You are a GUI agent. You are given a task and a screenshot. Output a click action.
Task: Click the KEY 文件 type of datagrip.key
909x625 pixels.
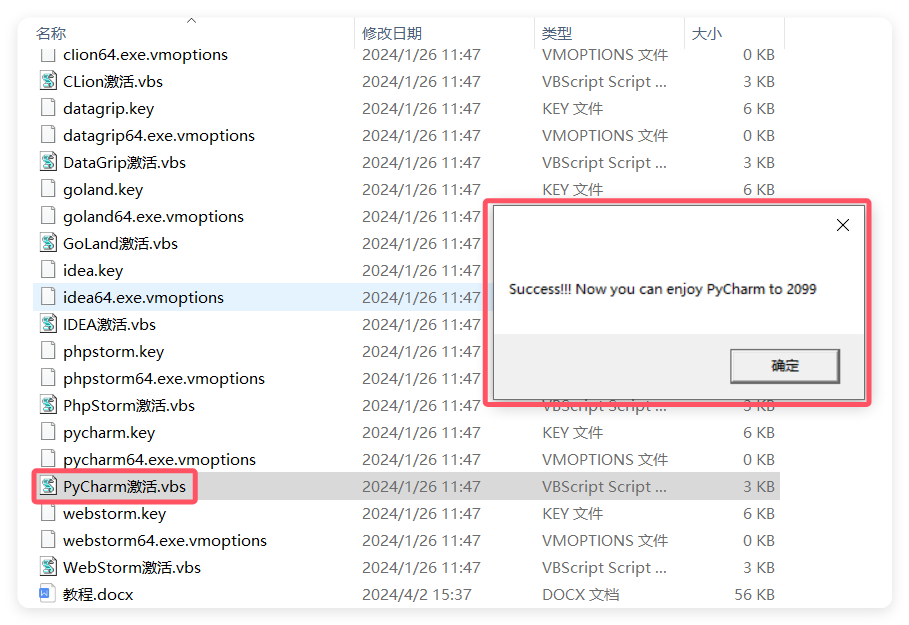[573, 109]
